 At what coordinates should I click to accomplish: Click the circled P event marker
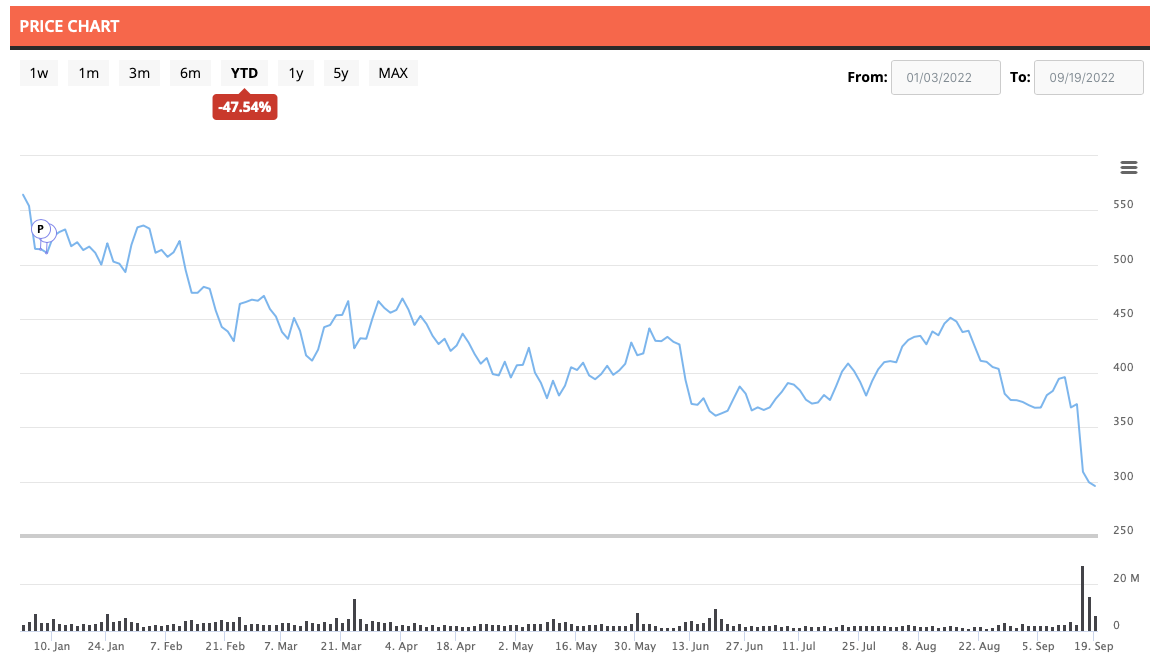[x=41, y=229]
